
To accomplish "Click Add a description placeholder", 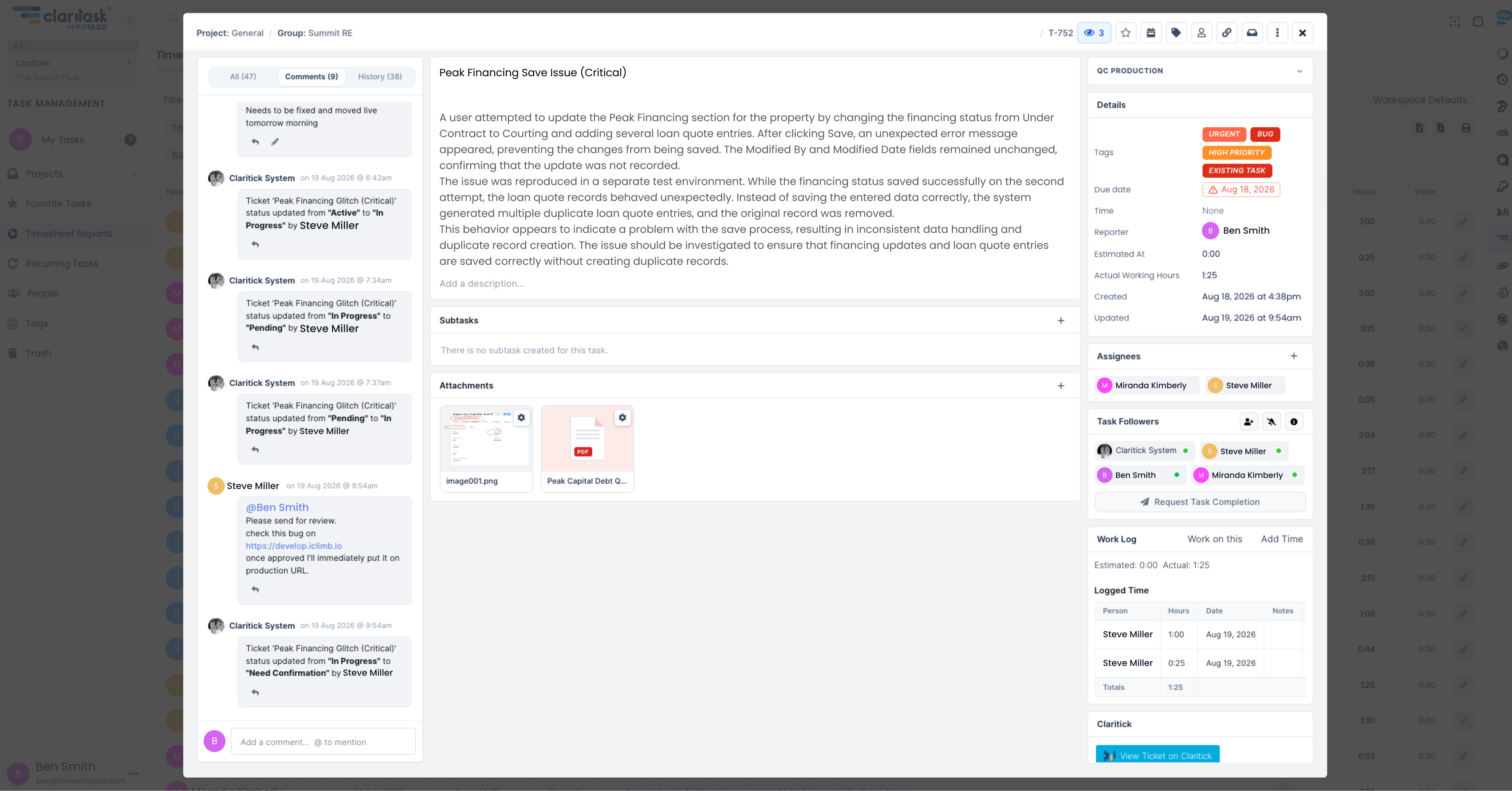I will point(482,284).
